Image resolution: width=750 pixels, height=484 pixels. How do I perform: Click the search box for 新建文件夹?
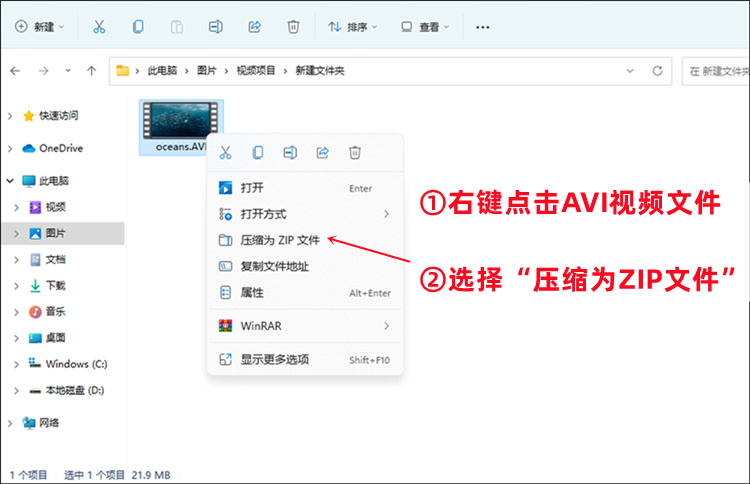(x=716, y=71)
